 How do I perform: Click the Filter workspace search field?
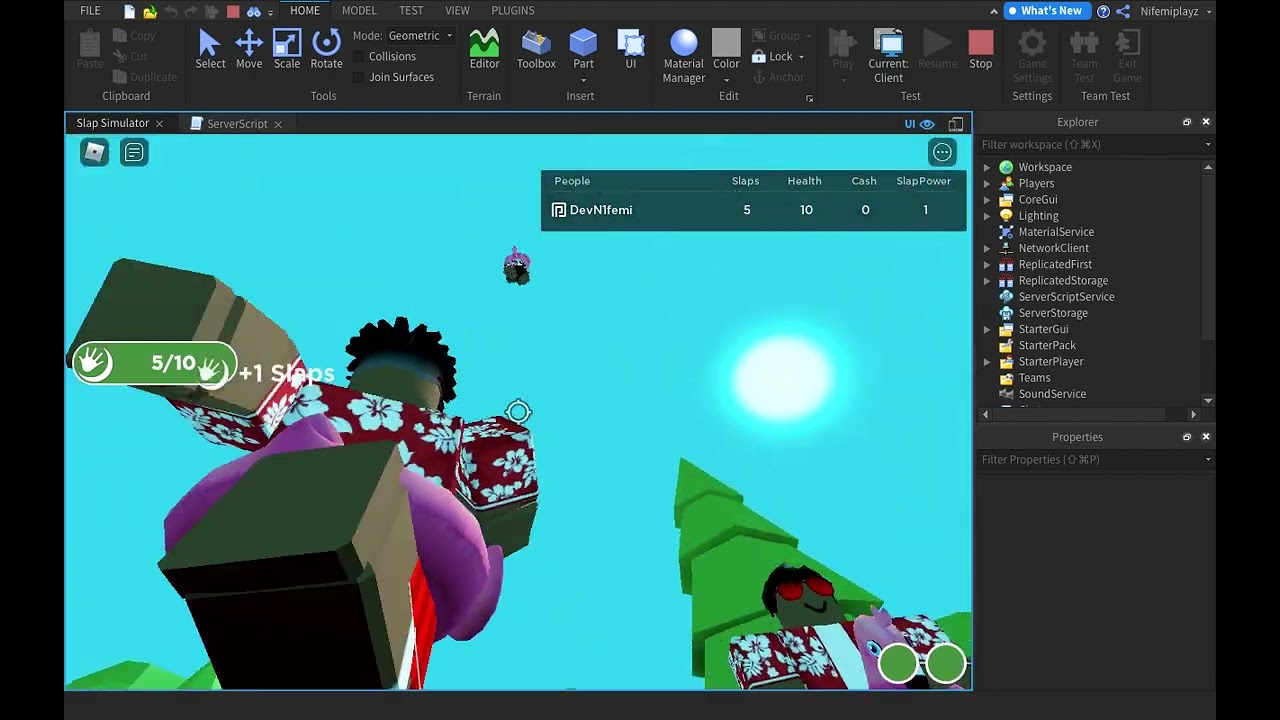click(x=1090, y=145)
